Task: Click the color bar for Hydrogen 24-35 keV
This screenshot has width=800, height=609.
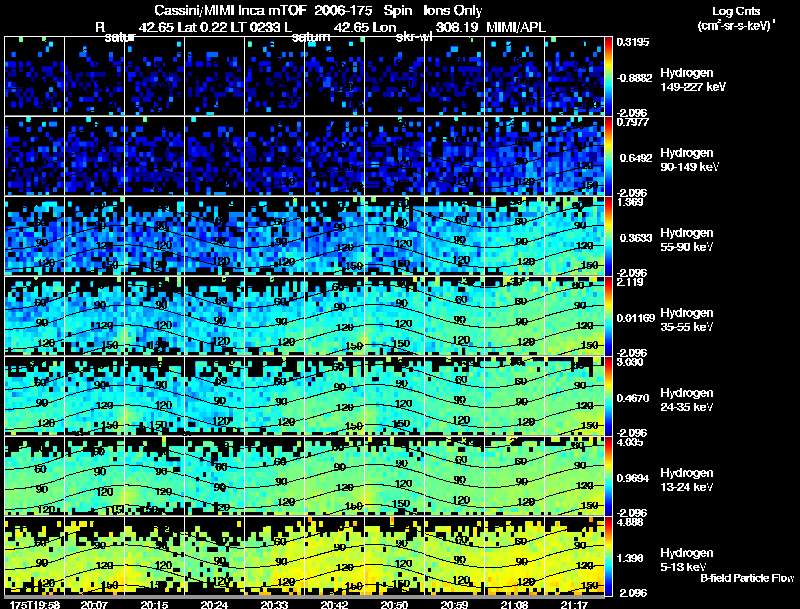Action: pyautogui.click(x=608, y=396)
